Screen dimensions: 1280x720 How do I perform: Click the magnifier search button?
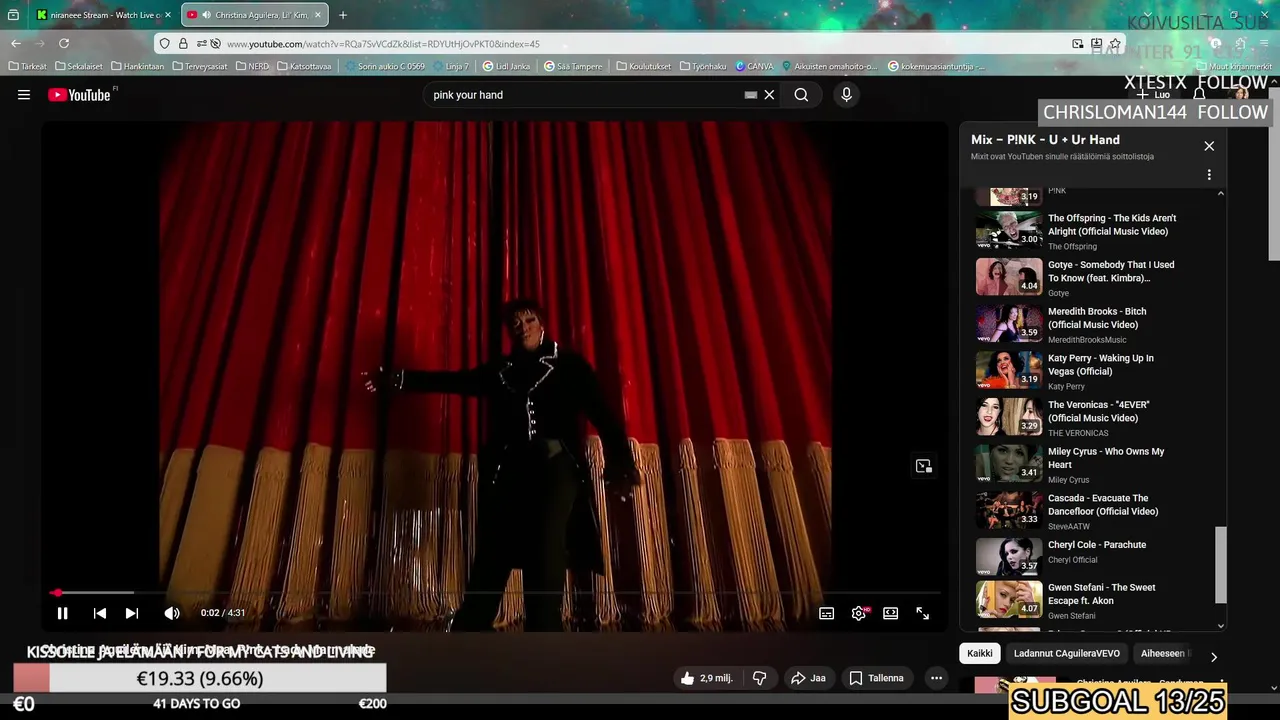(801, 95)
